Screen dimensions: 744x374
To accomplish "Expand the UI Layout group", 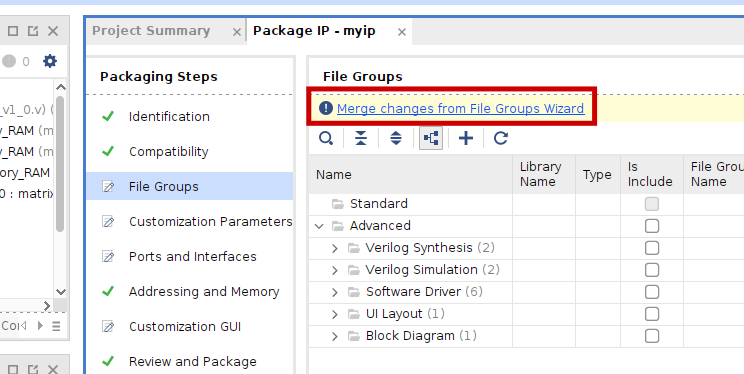I will click(335, 314).
